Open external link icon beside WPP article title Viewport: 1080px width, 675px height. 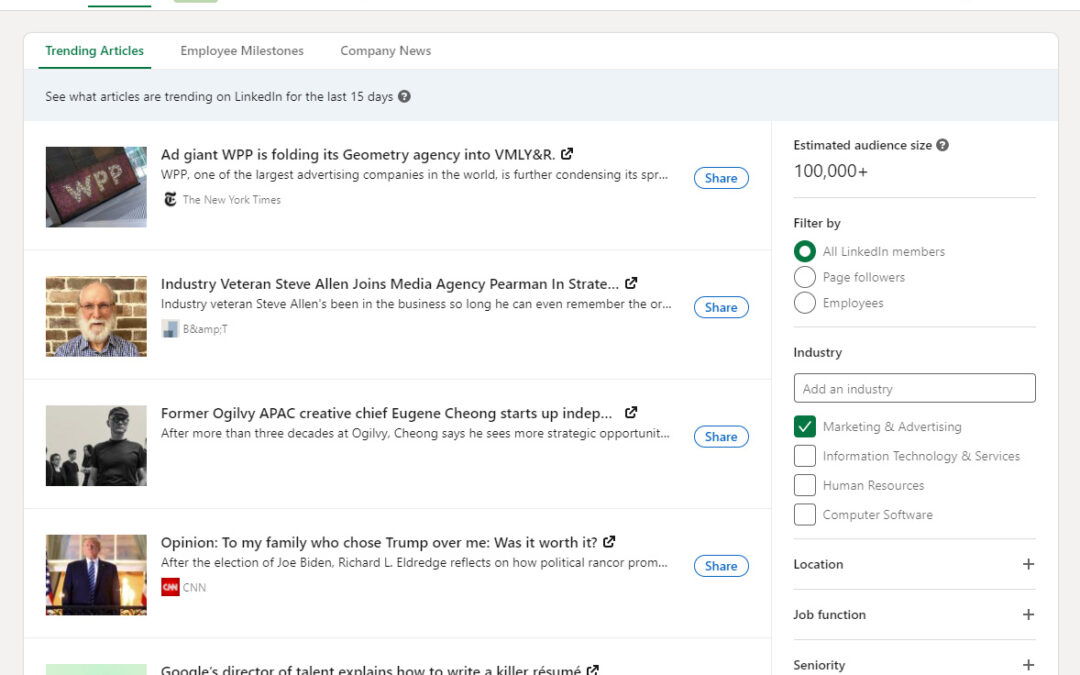tap(567, 154)
